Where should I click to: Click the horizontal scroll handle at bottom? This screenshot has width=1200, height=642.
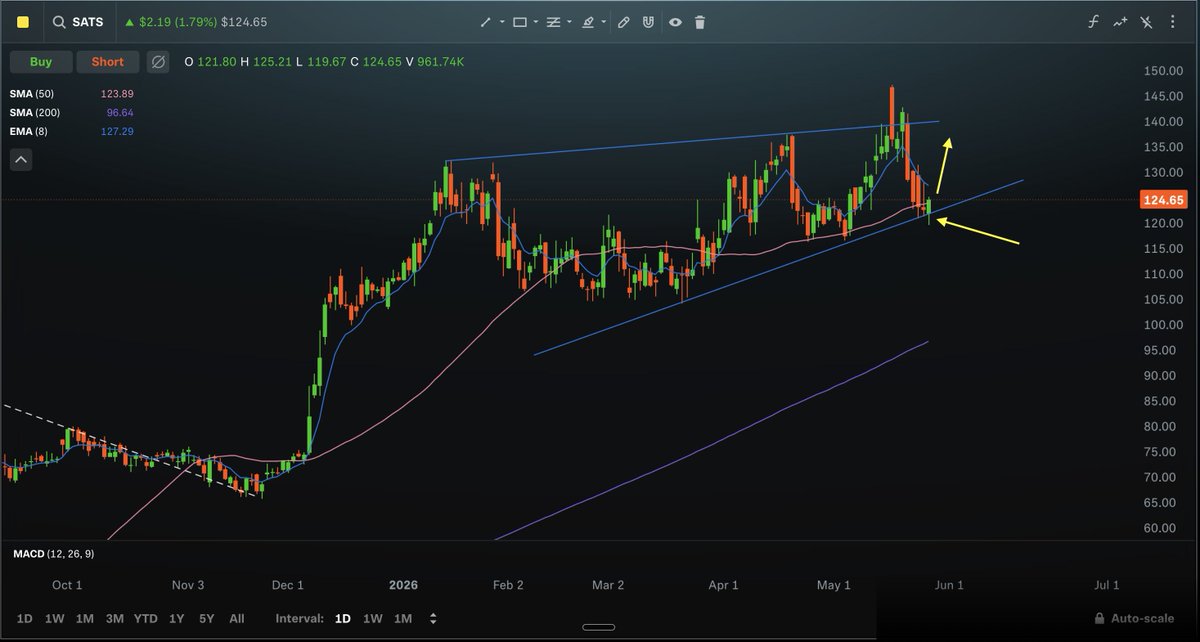coord(600,629)
